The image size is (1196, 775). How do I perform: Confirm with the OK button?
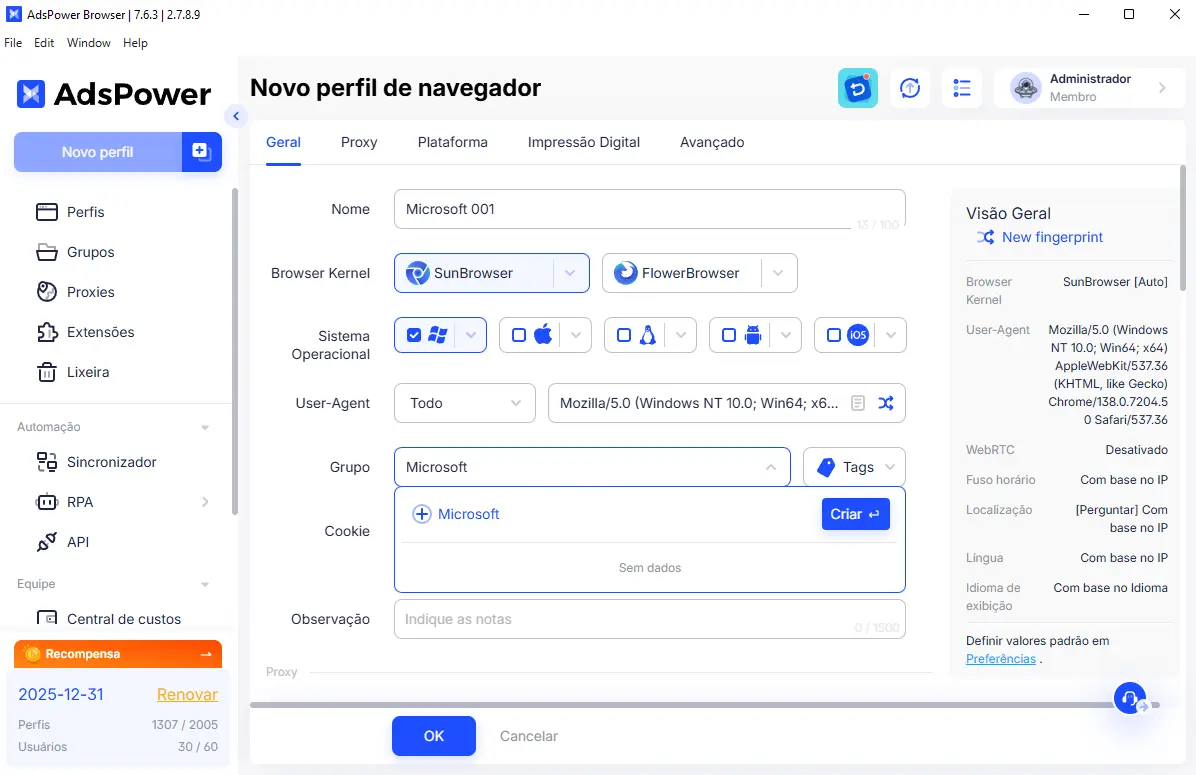coord(434,736)
